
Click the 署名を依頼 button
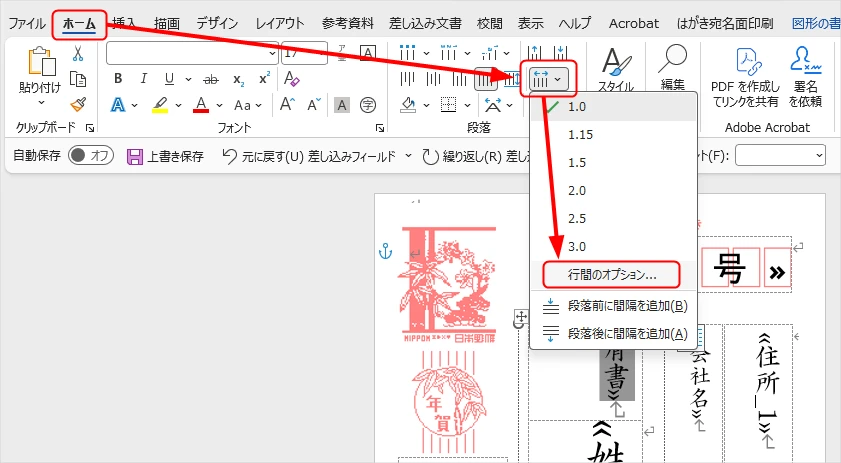[806, 77]
